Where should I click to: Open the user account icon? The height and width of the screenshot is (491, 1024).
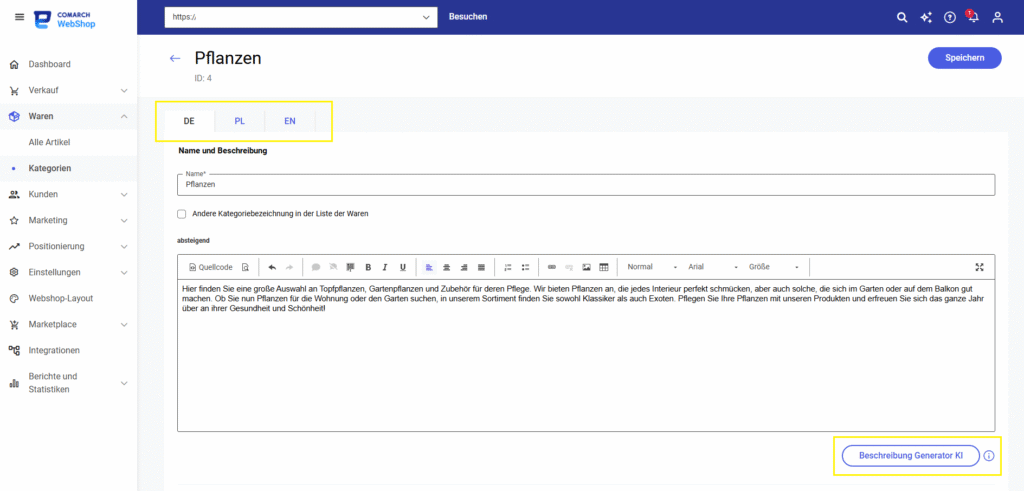(x=997, y=18)
